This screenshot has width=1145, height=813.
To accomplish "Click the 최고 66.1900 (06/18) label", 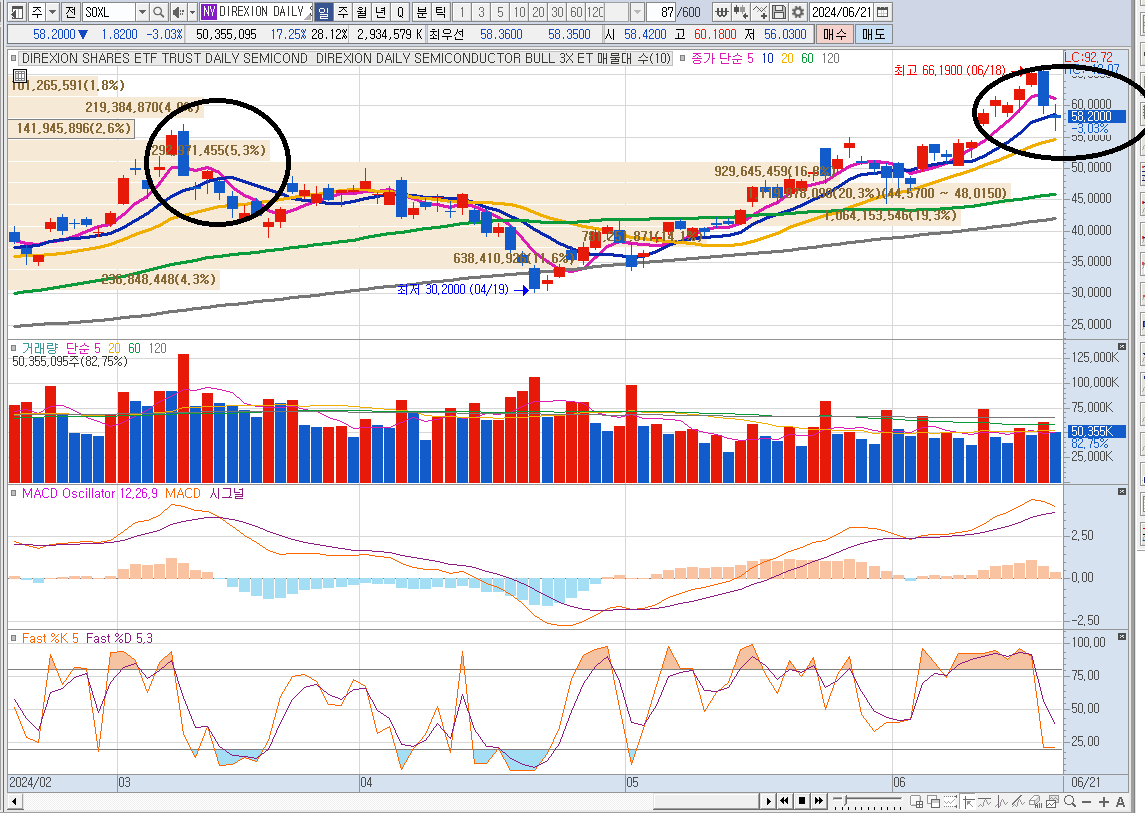I will 950,70.
